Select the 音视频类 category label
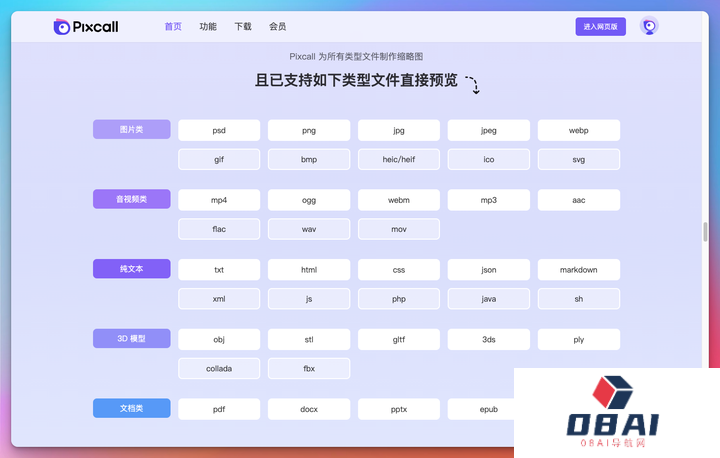The width and height of the screenshot is (720, 458). (131, 200)
